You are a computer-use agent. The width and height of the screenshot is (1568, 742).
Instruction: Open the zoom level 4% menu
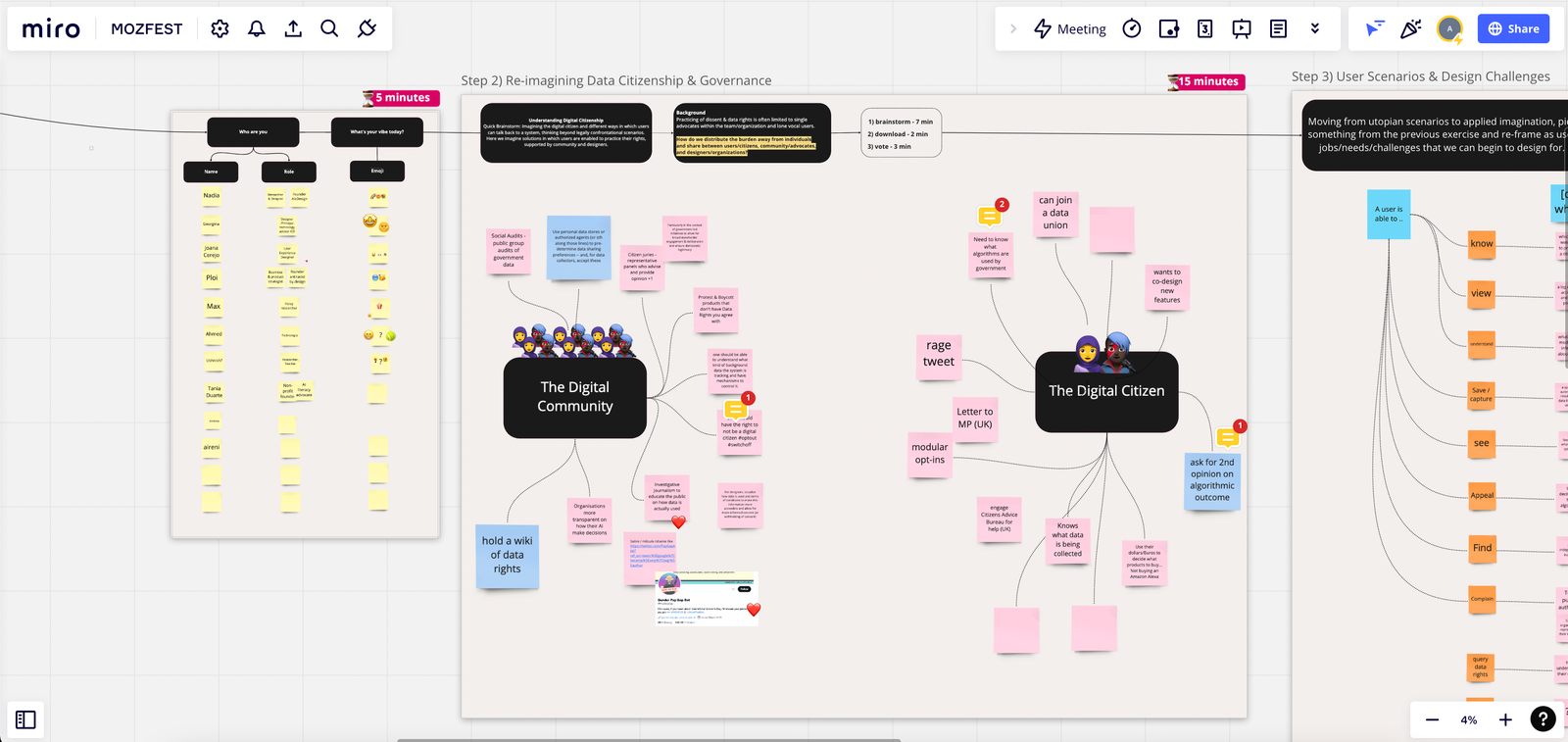tap(1468, 720)
